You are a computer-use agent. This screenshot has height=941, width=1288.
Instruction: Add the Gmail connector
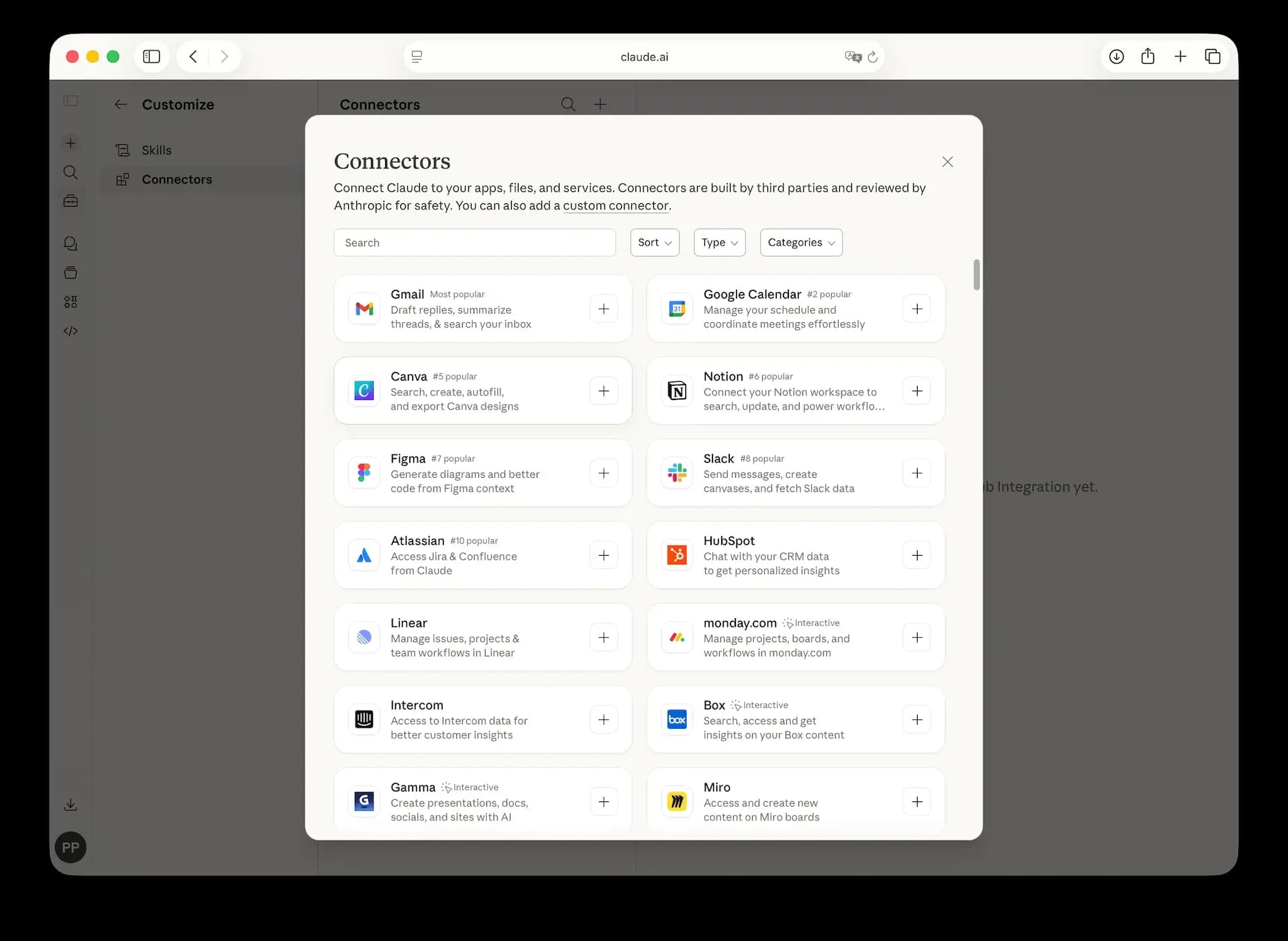pos(604,309)
